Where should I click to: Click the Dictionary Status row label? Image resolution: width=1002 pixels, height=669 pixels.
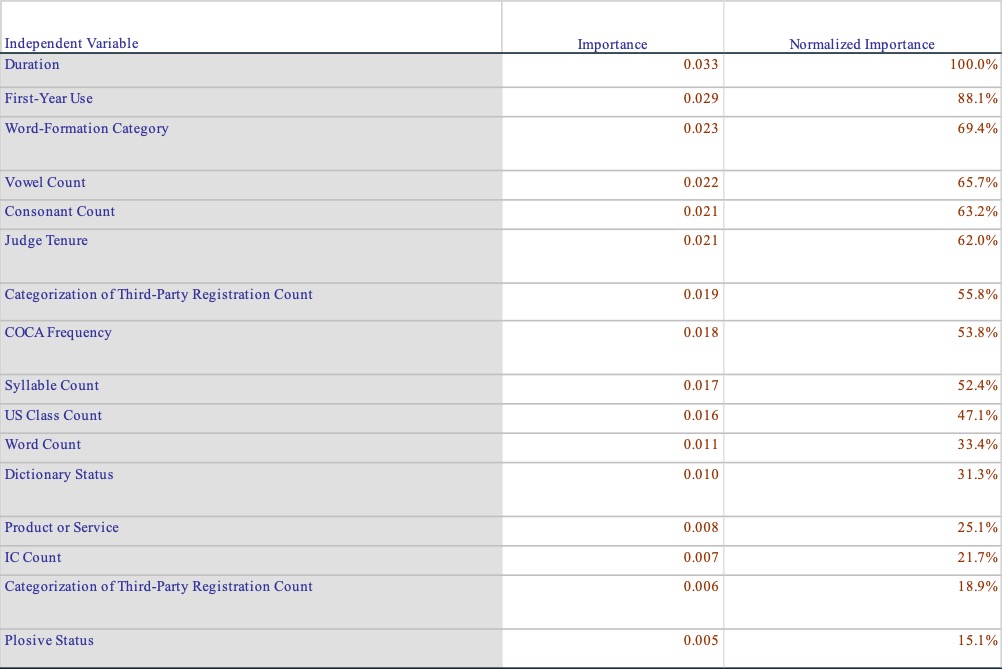point(59,475)
